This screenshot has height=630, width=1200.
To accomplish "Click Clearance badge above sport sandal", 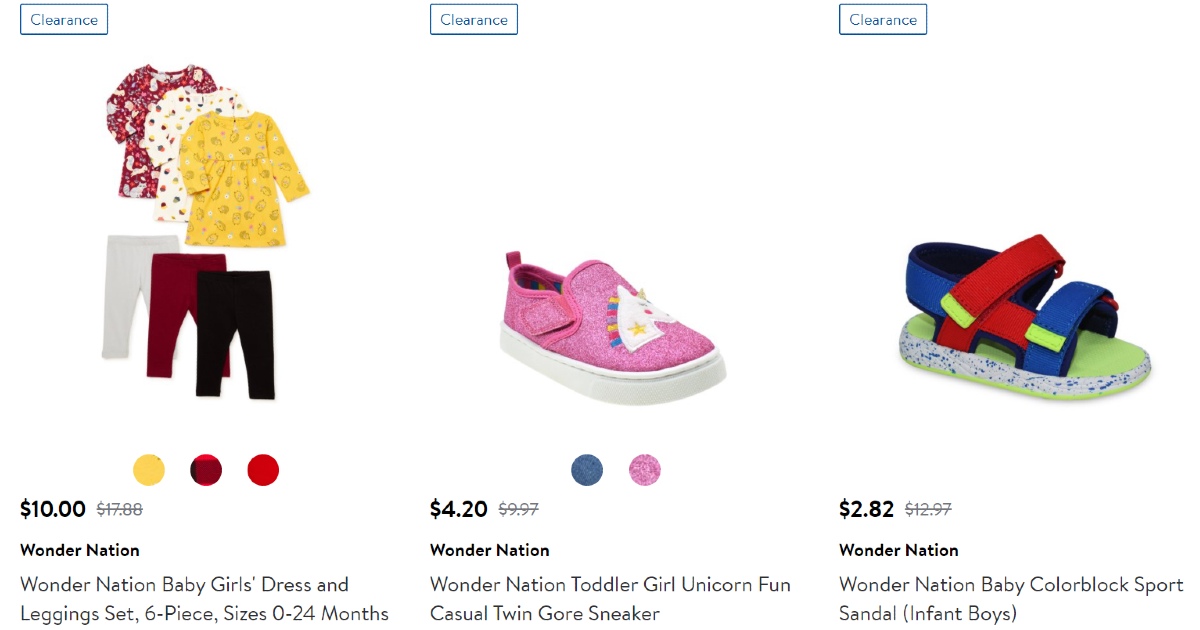I will [883, 19].
